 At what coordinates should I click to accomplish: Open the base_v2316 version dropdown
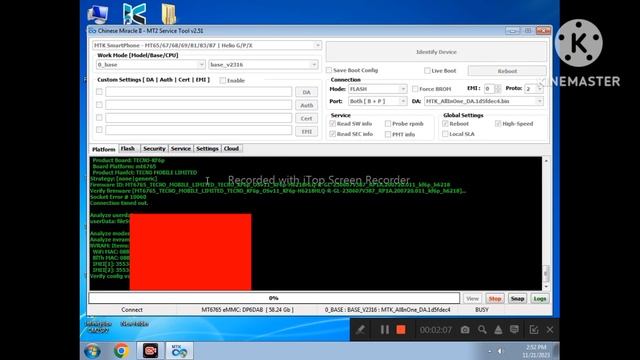(x=263, y=64)
